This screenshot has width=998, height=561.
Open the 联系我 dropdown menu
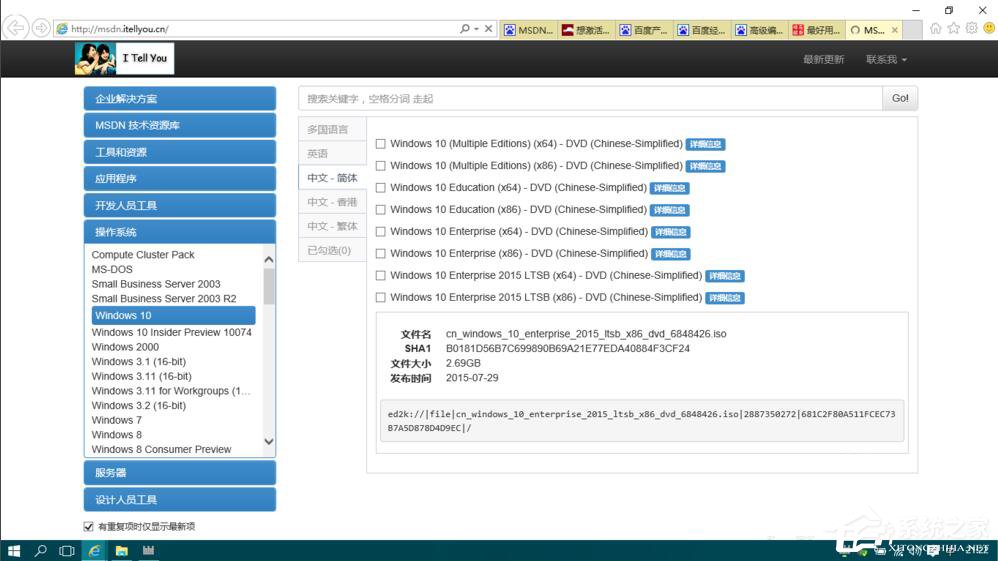886,59
